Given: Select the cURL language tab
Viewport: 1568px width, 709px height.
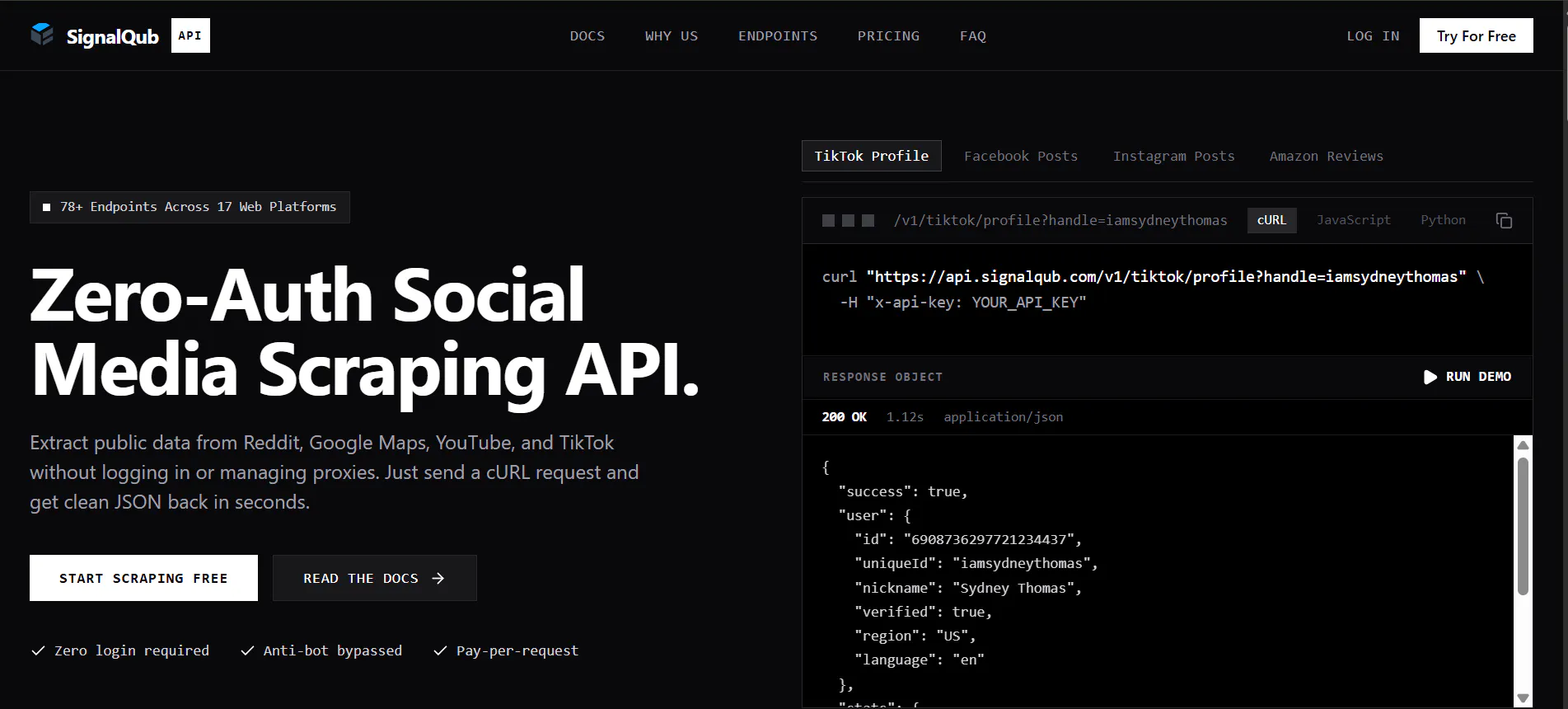Looking at the screenshot, I should tap(1271, 220).
